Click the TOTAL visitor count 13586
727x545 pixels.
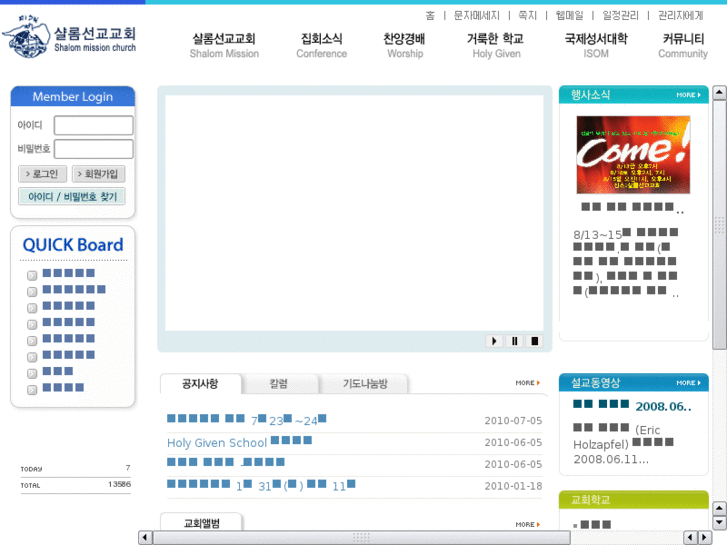[120, 484]
